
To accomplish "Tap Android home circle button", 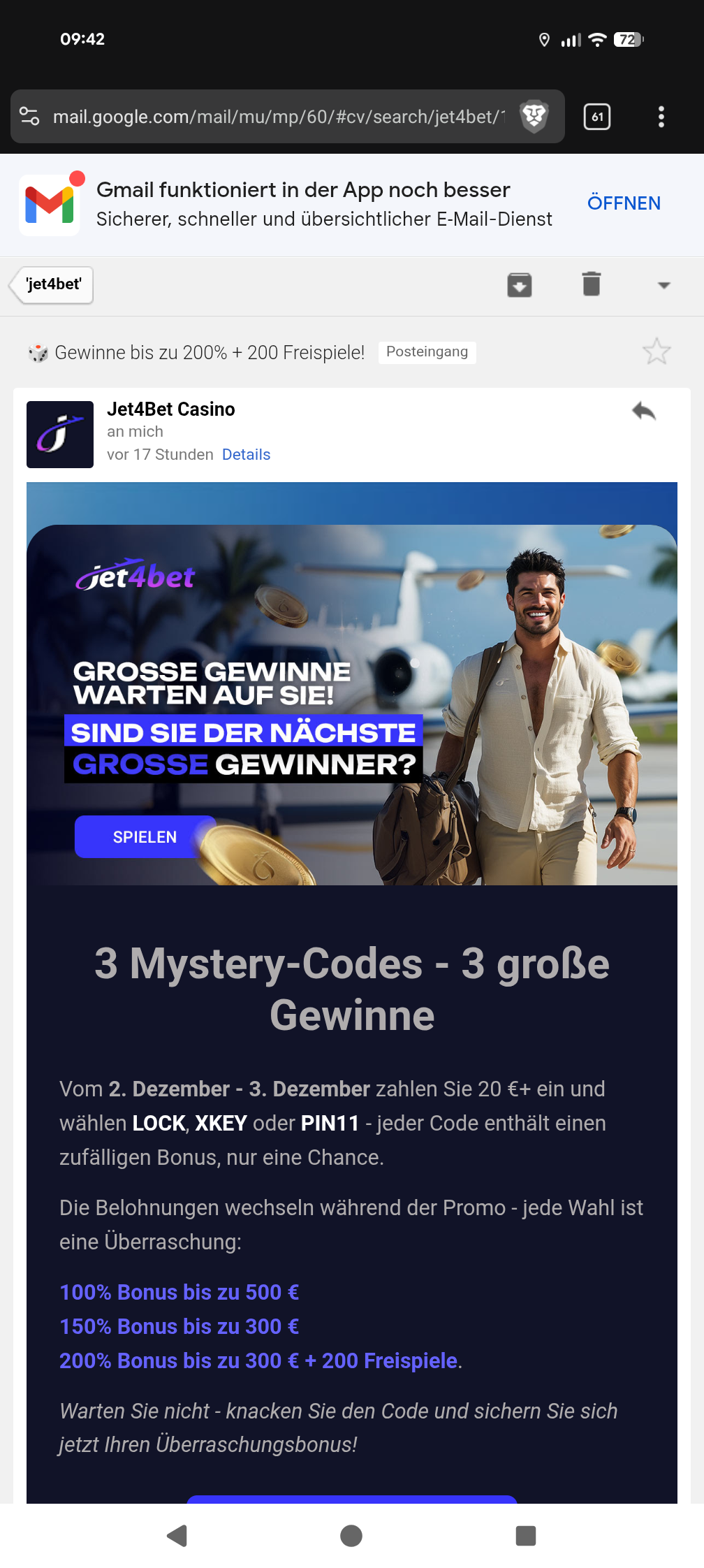I will 351,1536.
